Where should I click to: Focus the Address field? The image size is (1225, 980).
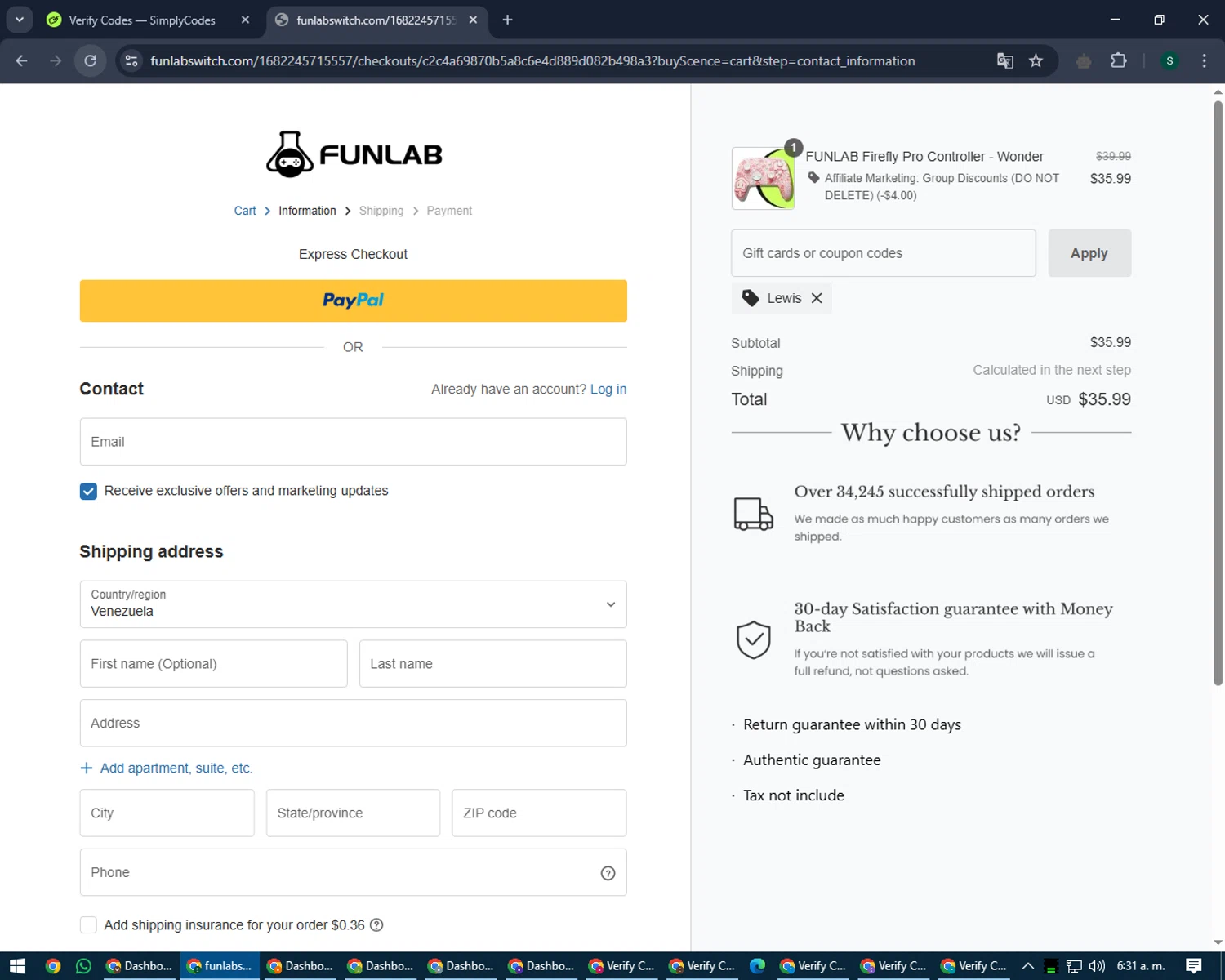(353, 724)
